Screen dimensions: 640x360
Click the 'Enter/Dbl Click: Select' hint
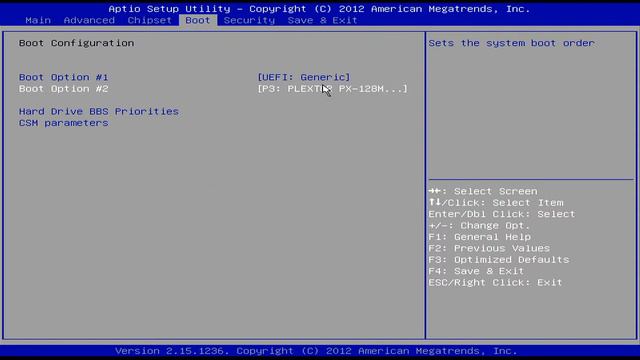click(502, 214)
